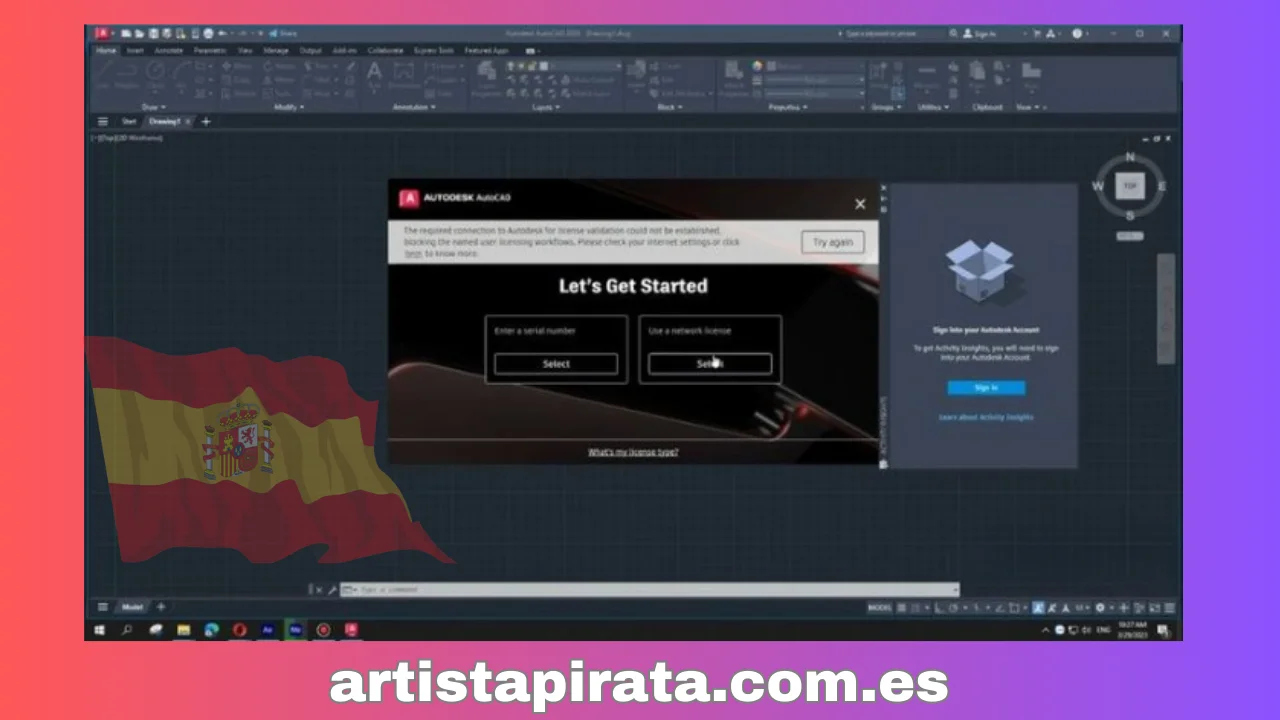Click the Windows Start button
This screenshot has height=720, width=1280.
99,630
